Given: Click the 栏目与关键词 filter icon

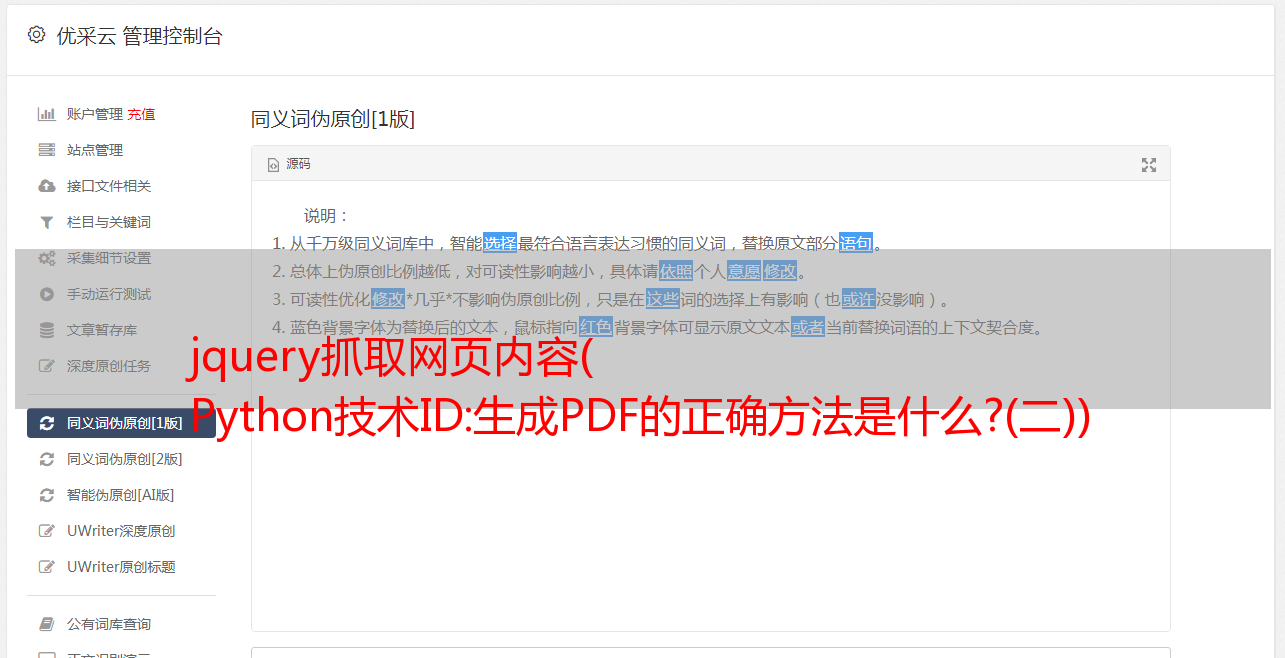Looking at the screenshot, I should pos(46,222).
